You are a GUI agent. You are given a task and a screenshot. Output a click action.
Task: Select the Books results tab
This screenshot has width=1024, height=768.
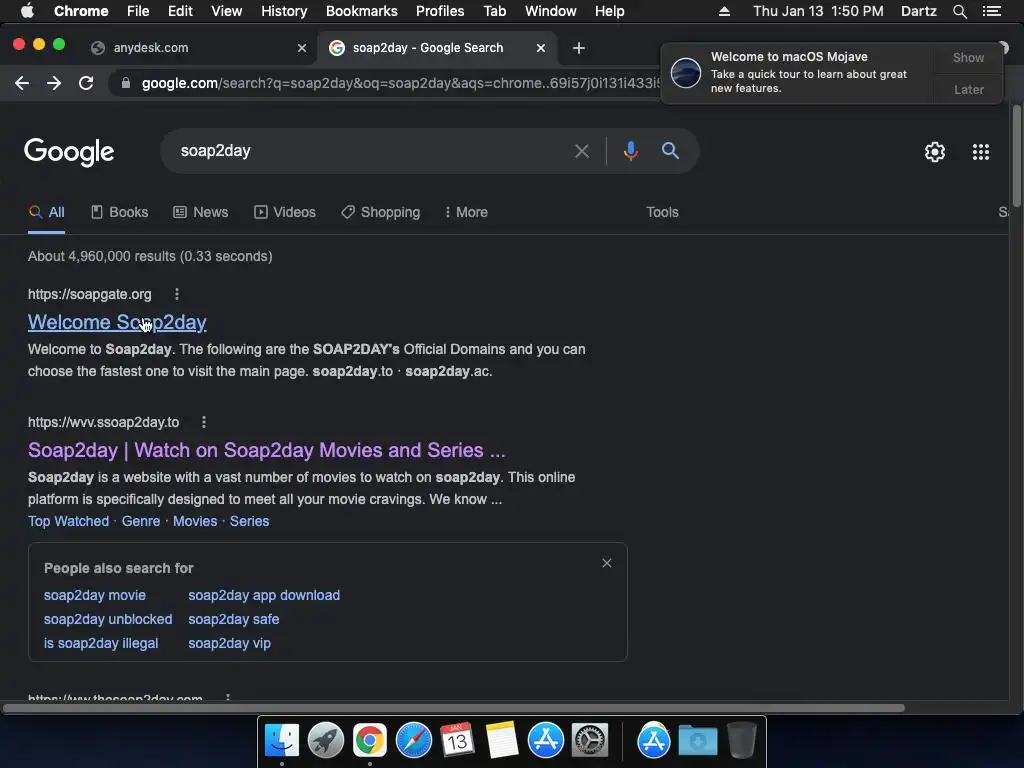[120, 212]
